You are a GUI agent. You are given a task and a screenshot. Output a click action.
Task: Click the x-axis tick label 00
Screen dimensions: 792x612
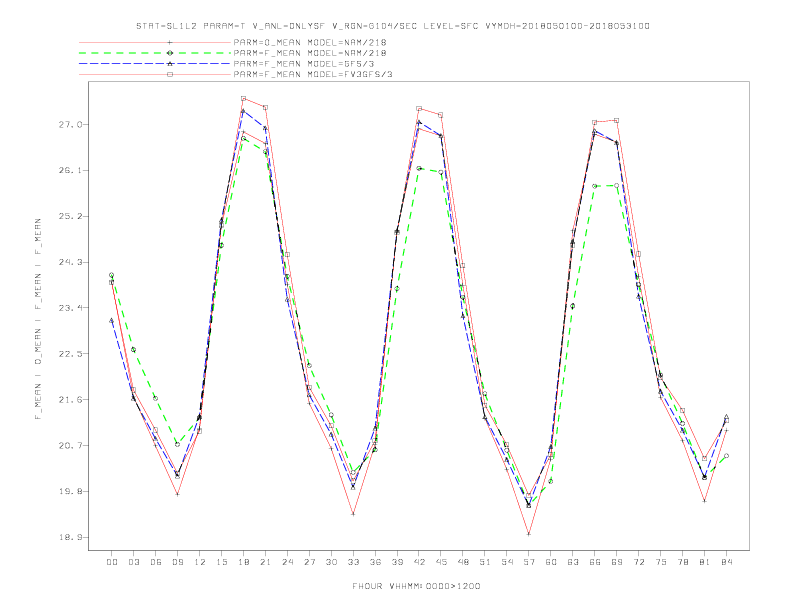pyautogui.click(x=112, y=562)
